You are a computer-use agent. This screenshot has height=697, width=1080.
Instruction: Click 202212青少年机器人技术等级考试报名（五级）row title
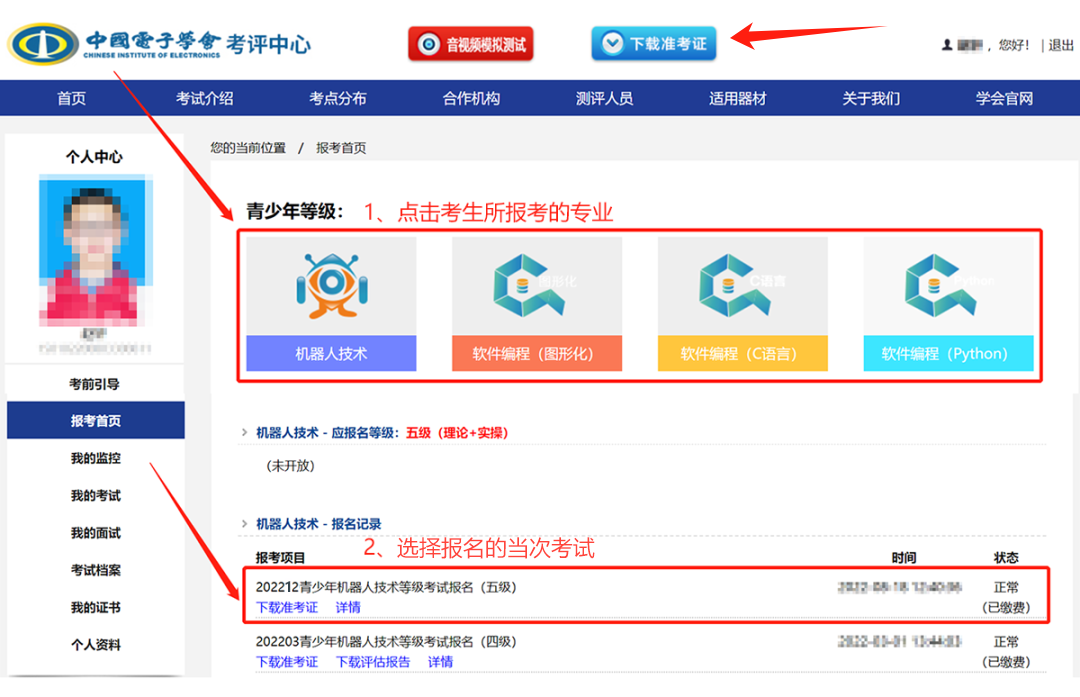(386, 587)
